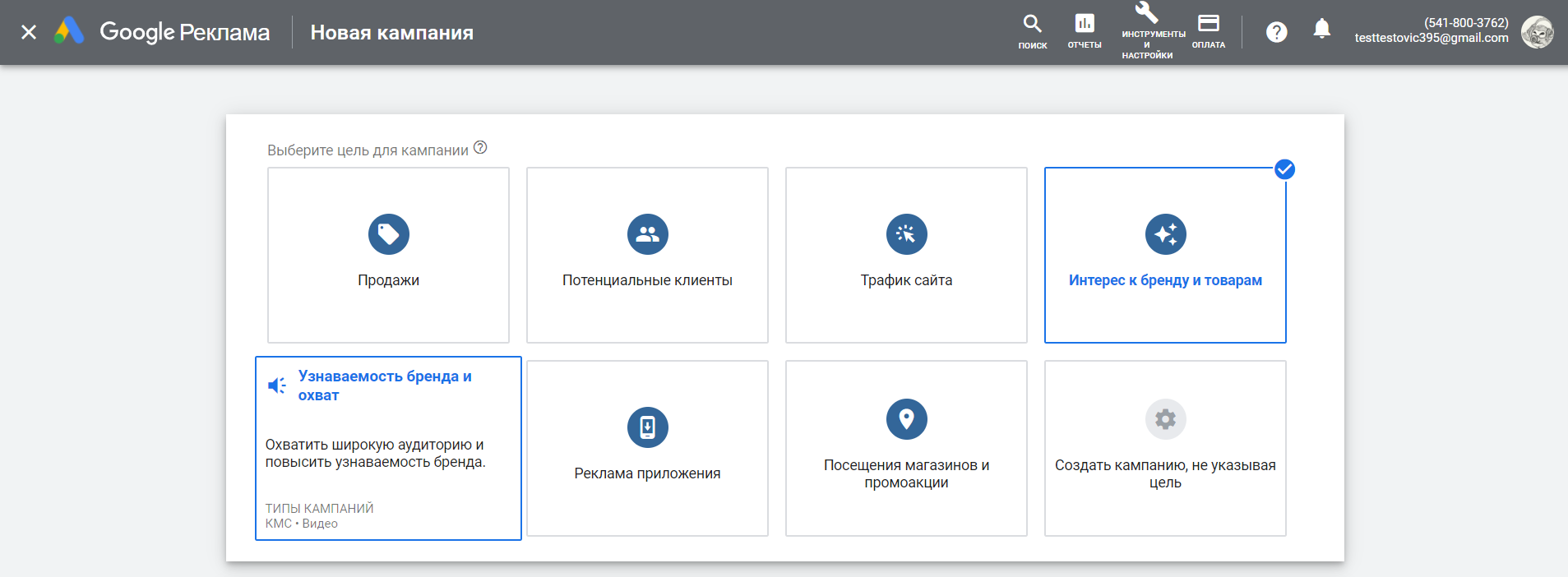
Task: Click the people icon for leads goal
Action: 648,234
